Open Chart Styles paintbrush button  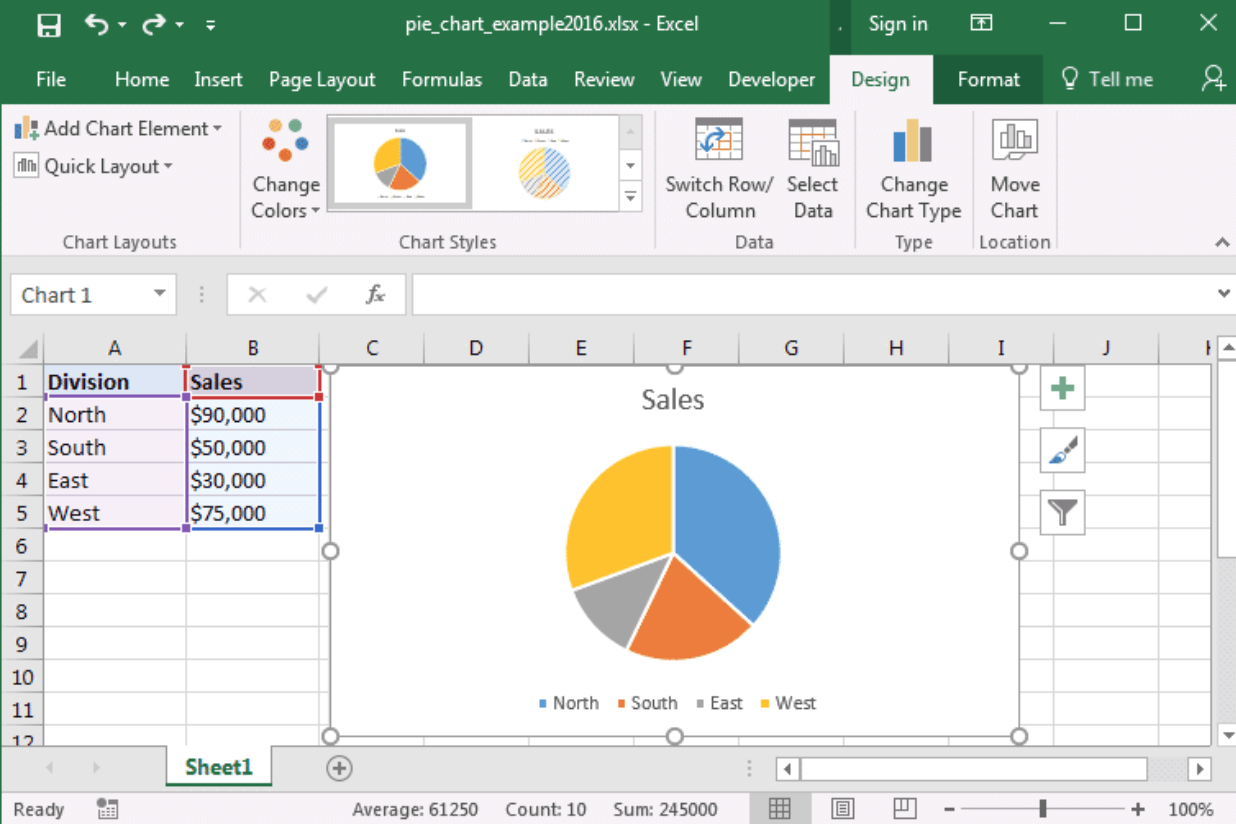click(x=1062, y=450)
